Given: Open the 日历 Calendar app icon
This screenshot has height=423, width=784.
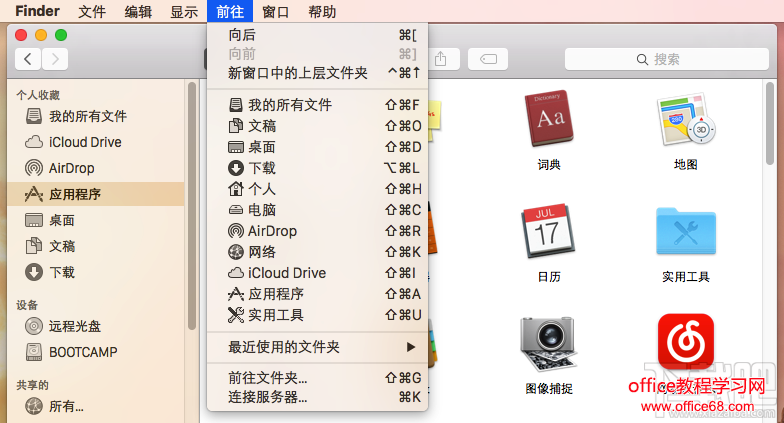Looking at the screenshot, I should pyautogui.click(x=548, y=231).
